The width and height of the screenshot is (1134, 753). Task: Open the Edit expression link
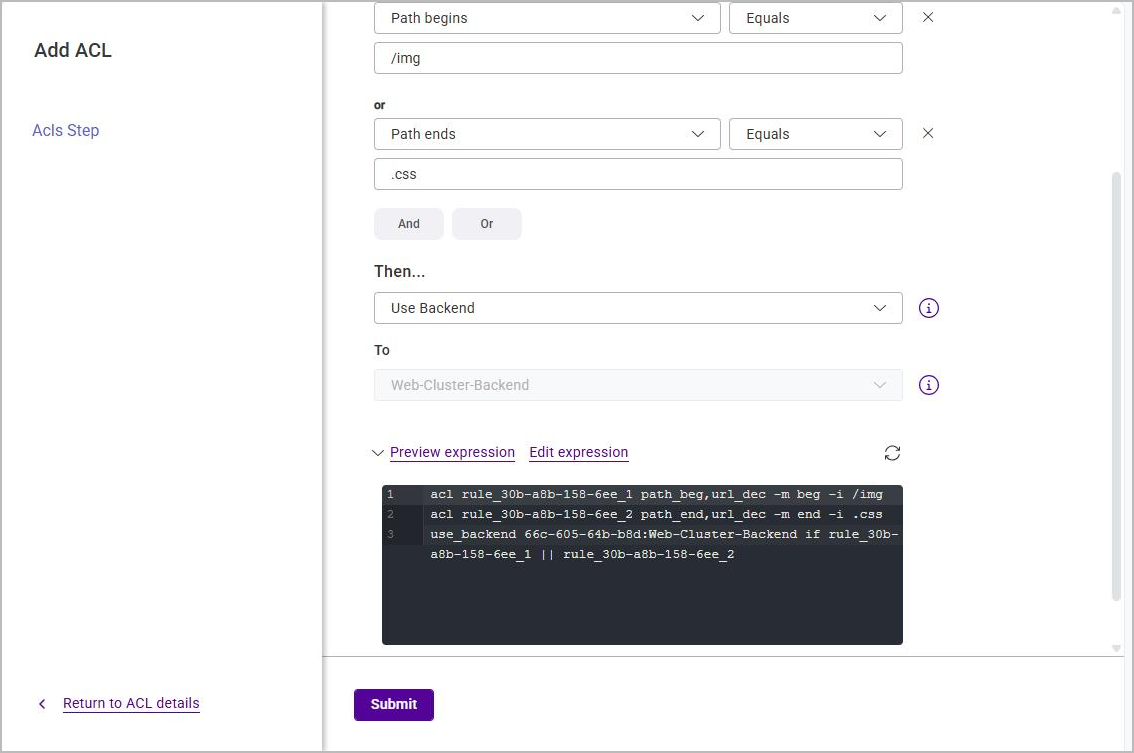click(x=579, y=452)
